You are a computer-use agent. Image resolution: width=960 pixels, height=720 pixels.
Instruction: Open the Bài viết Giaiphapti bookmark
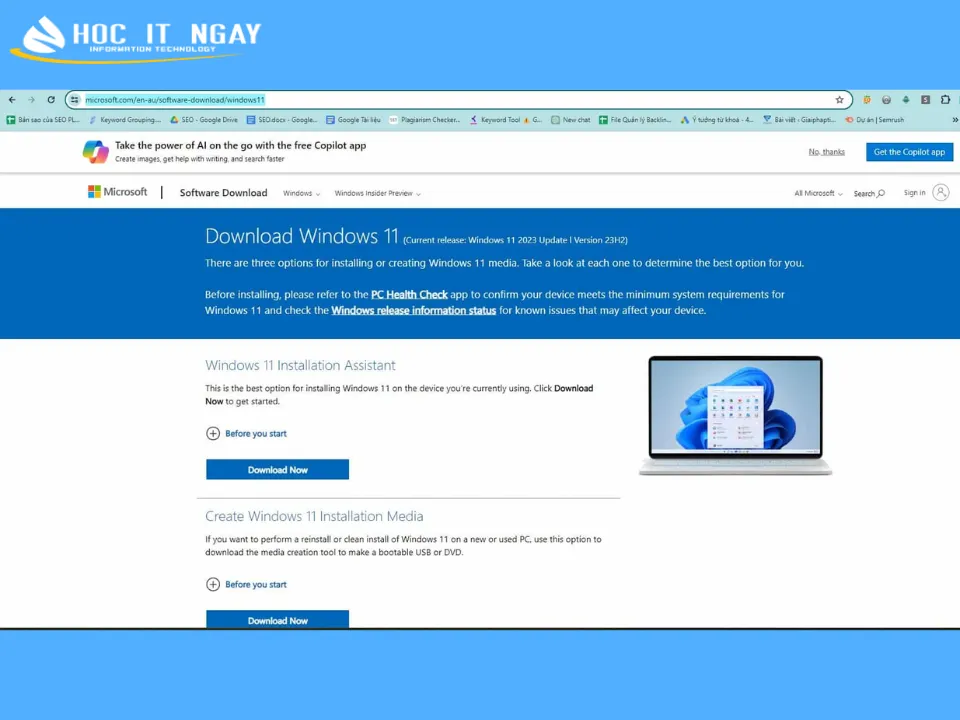pyautogui.click(x=799, y=120)
